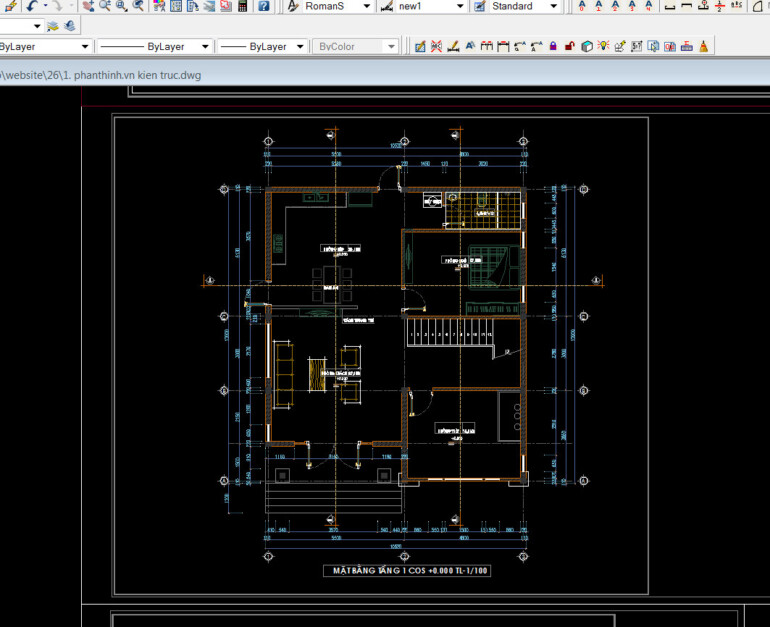Open the QuickCalc calculator tool
This screenshot has width=770, height=627.
(x=242, y=6)
